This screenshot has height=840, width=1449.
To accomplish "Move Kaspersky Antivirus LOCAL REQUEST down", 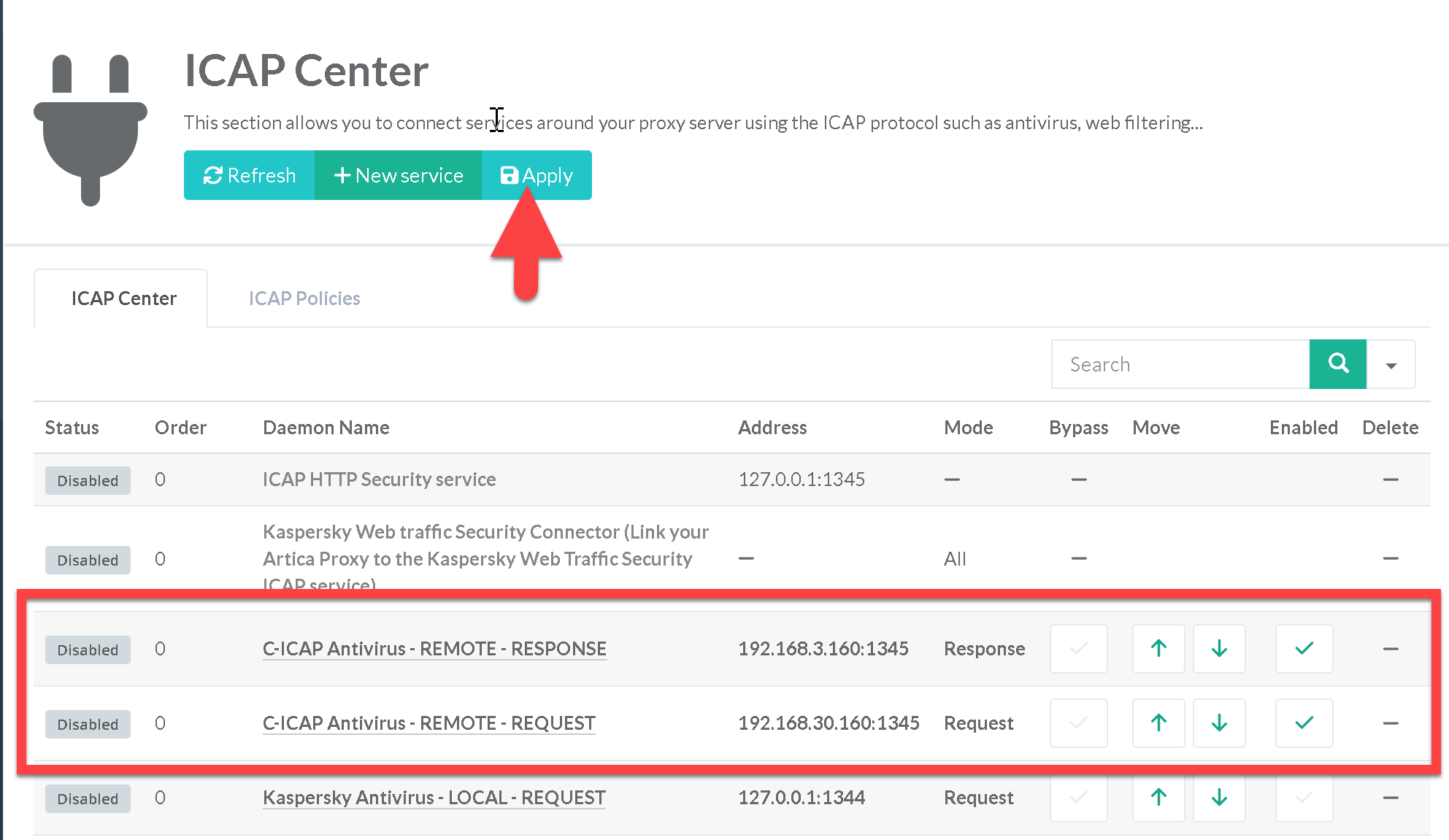I will click(1219, 798).
